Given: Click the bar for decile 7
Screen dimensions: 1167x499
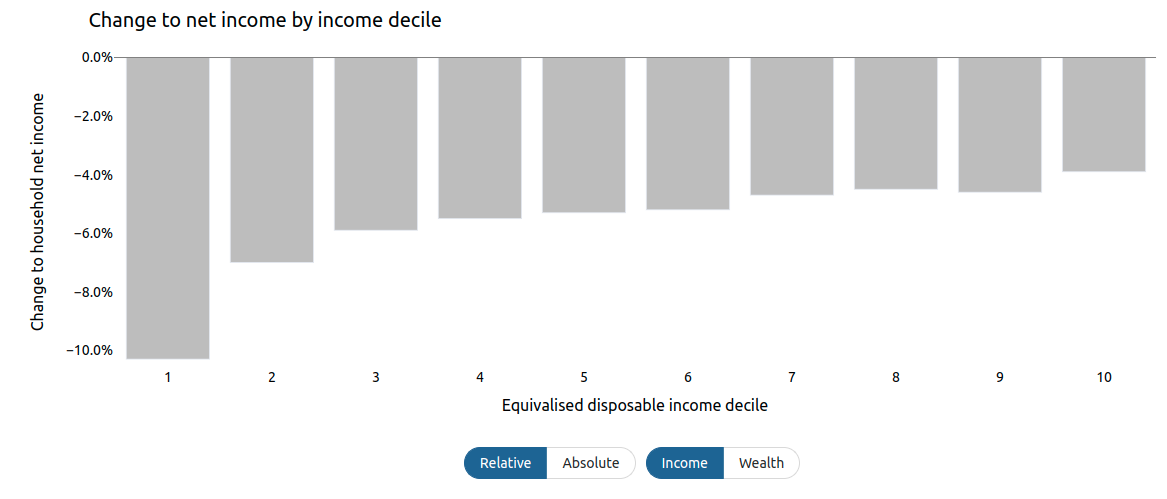Looking at the screenshot, I should pos(792,126).
